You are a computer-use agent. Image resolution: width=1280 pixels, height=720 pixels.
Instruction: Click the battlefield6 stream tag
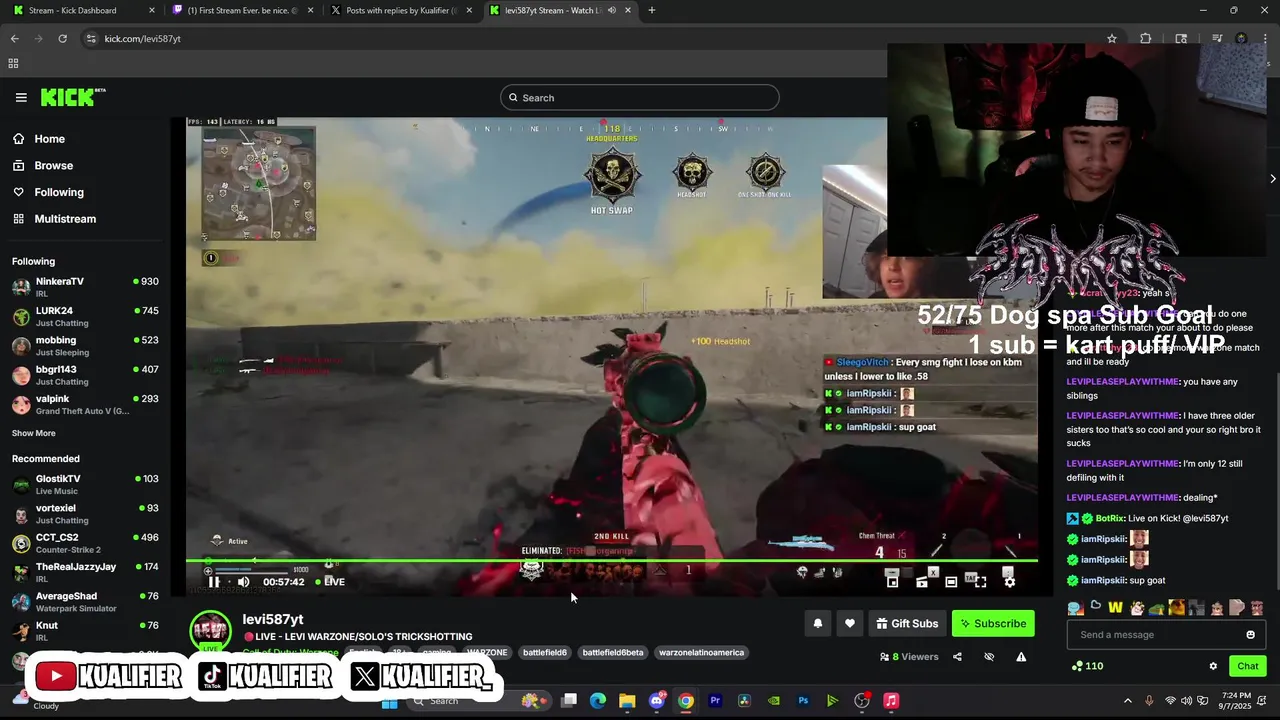tap(545, 652)
